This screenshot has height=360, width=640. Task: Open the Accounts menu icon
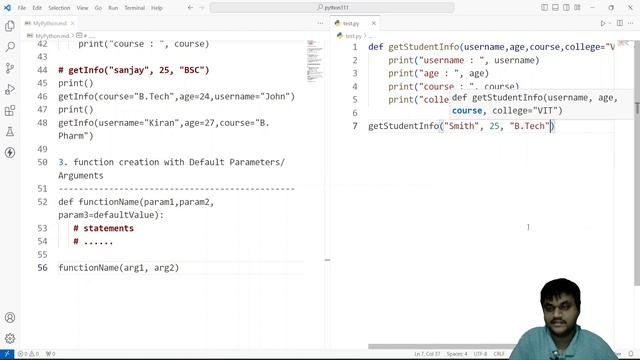(x=10, y=318)
